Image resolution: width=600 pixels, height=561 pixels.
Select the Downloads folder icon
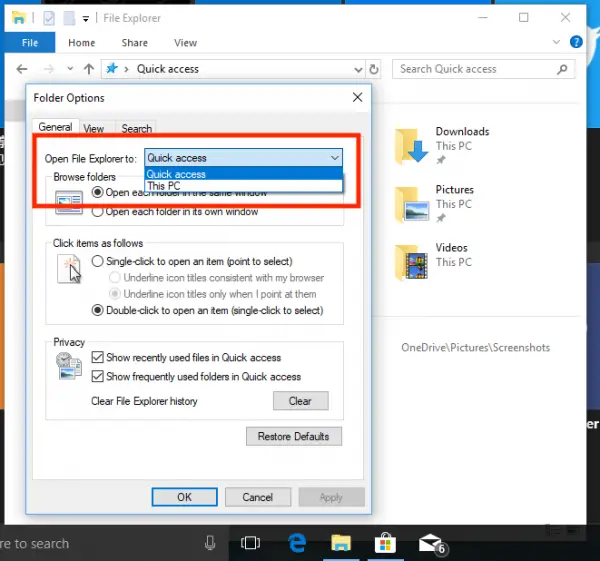pos(412,146)
